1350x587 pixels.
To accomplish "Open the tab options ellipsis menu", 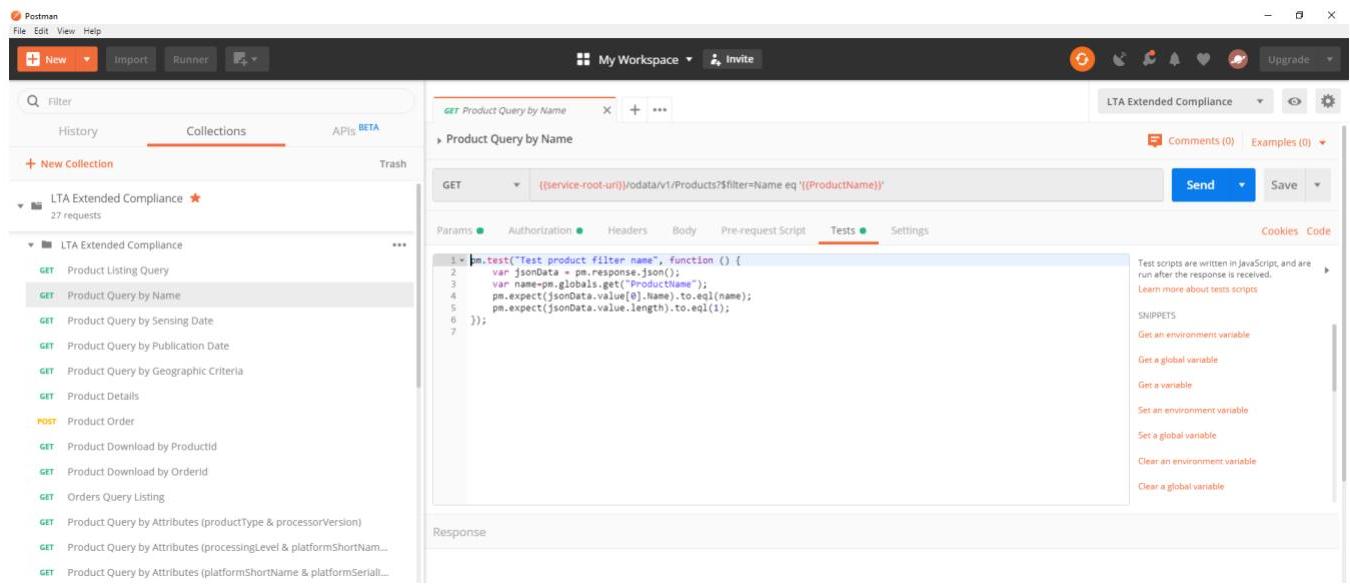I will 660,110.
